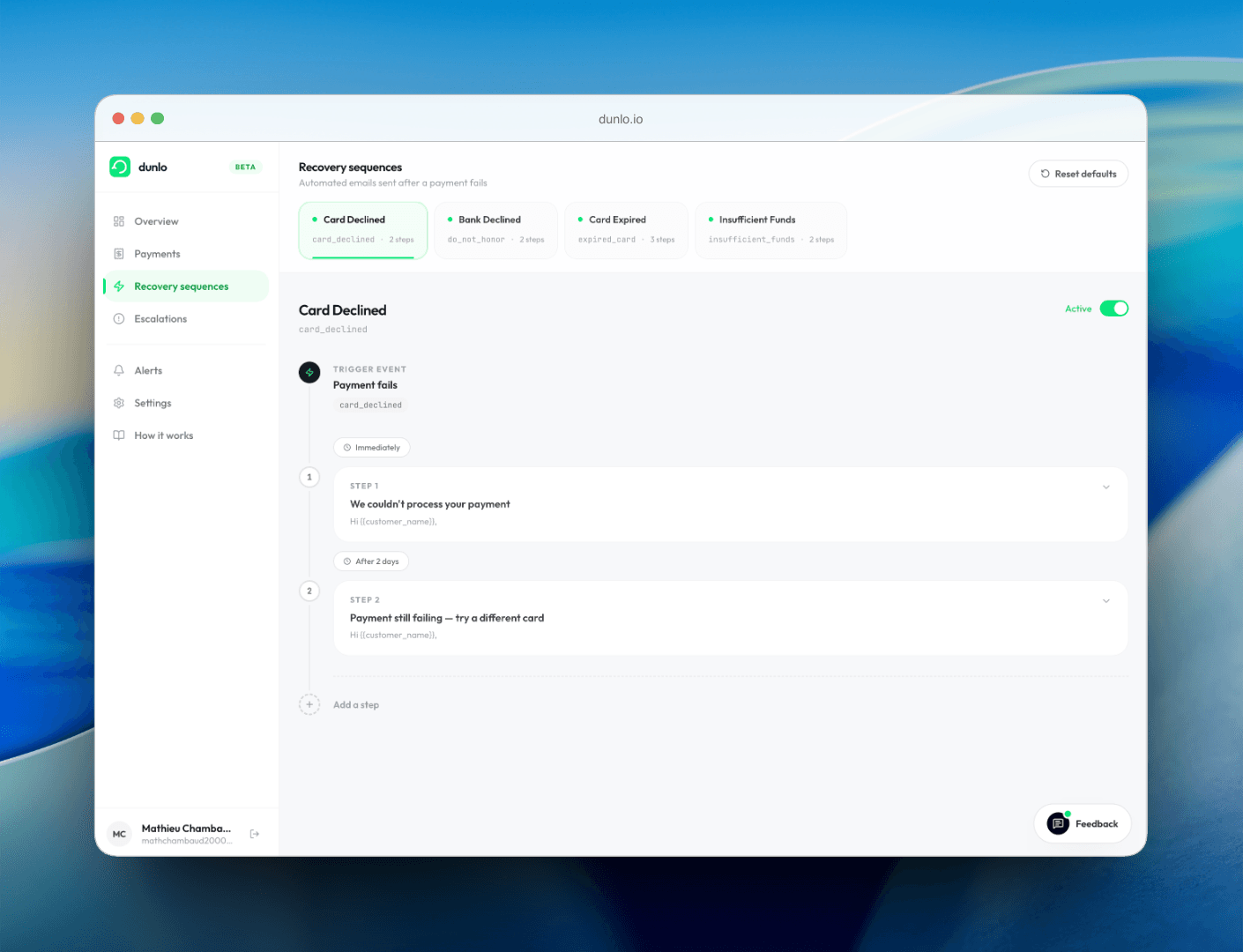The height and width of the screenshot is (952, 1243).
Task: Switch to Card Expired sequence tab
Action: (x=627, y=230)
